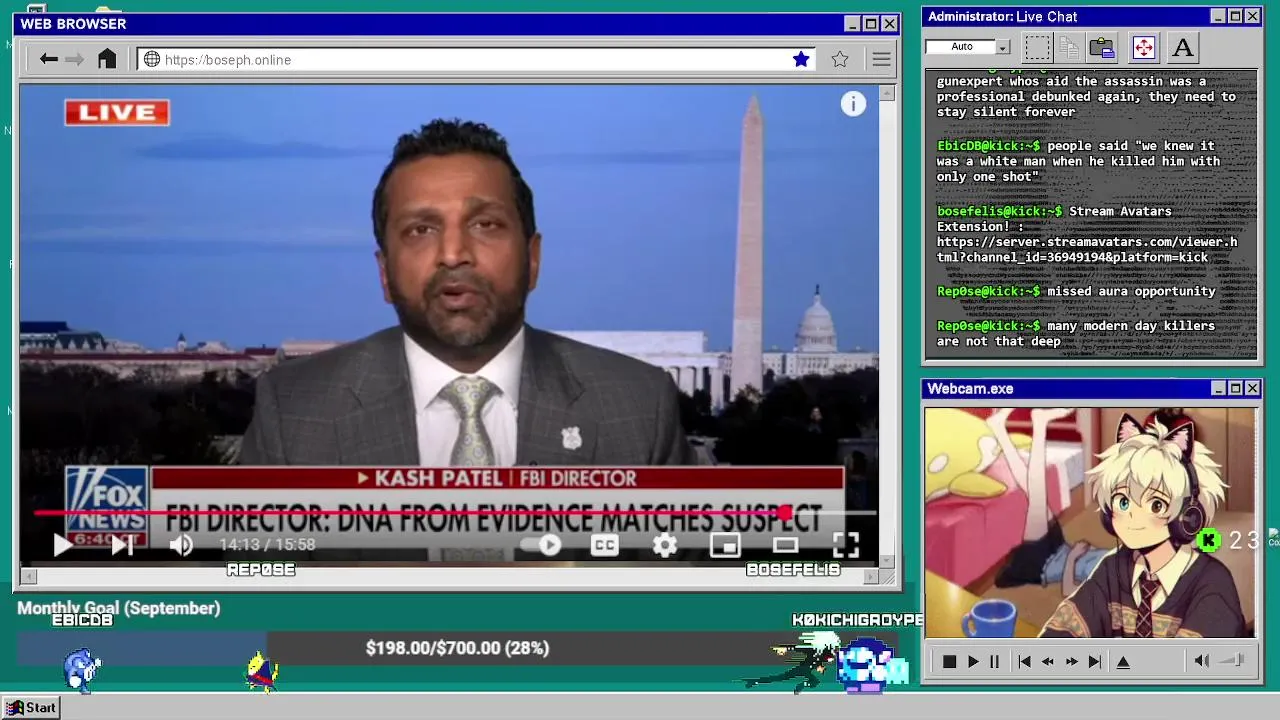1280x720 pixels.
Task: Mute the video player volume
Action: pos(181,545)
